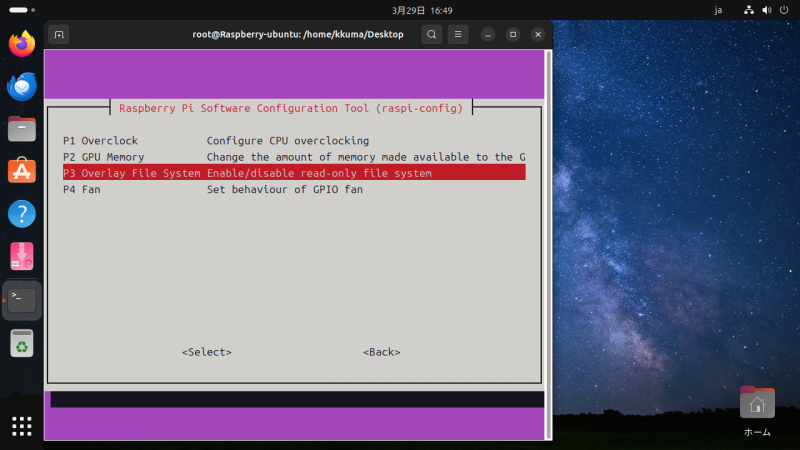This screenshot has height=450, width=800.
Task: Open the Files manager in dock
Action: [x=22, y=129]
